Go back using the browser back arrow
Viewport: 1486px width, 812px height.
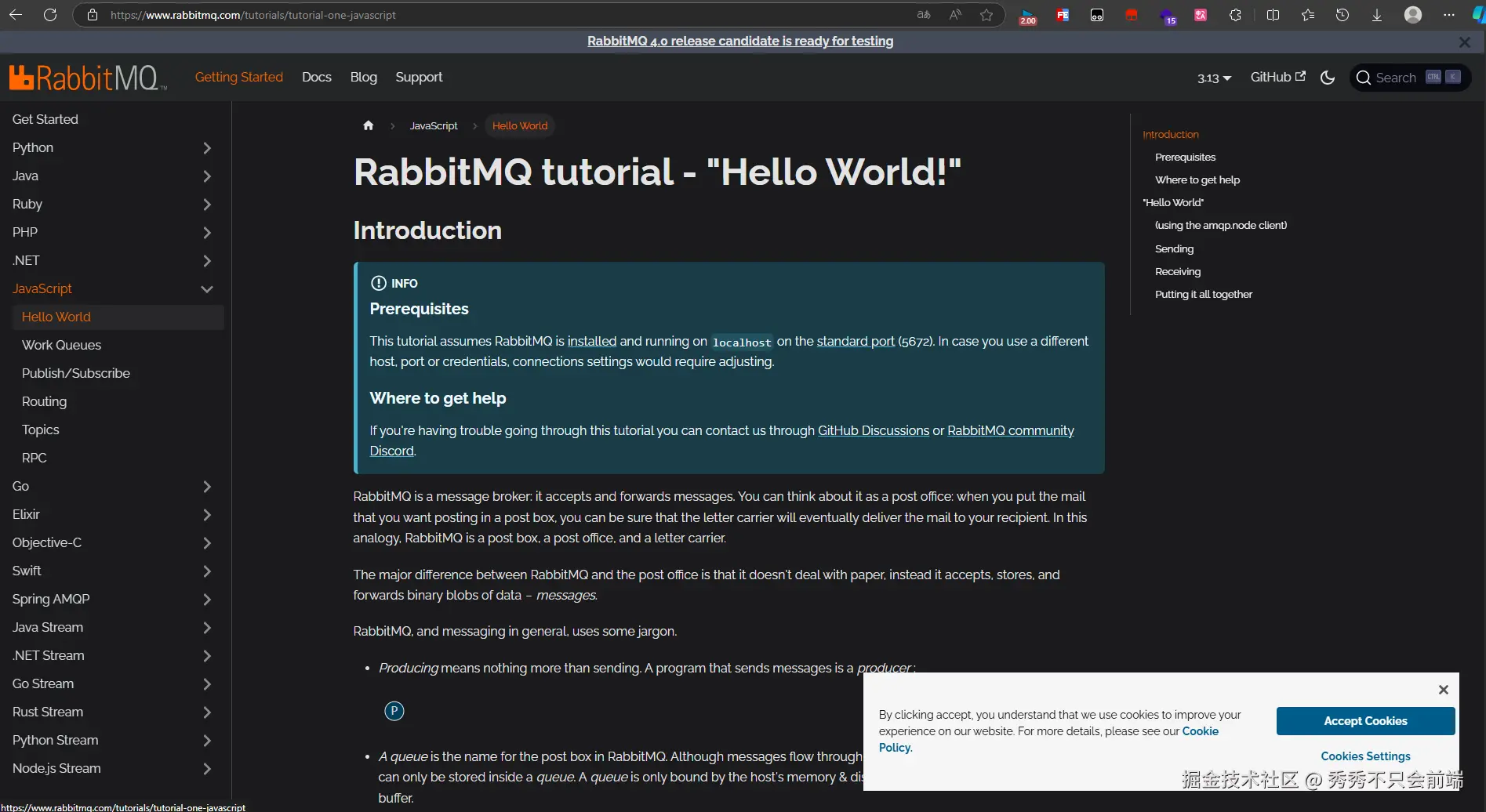16,15
